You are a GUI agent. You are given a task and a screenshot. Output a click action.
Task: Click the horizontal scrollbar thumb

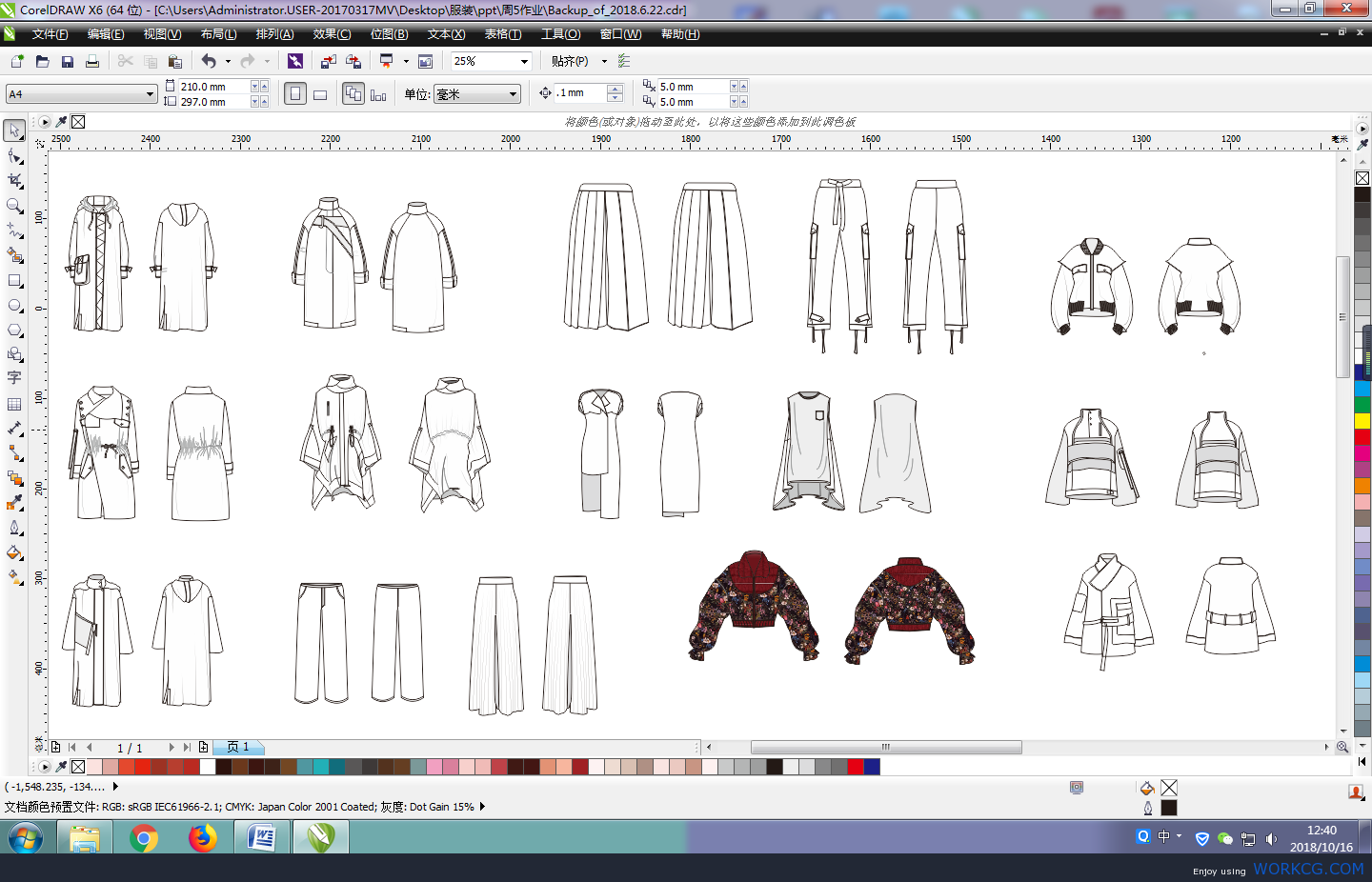pyautogui.click(x=886, y=748)
